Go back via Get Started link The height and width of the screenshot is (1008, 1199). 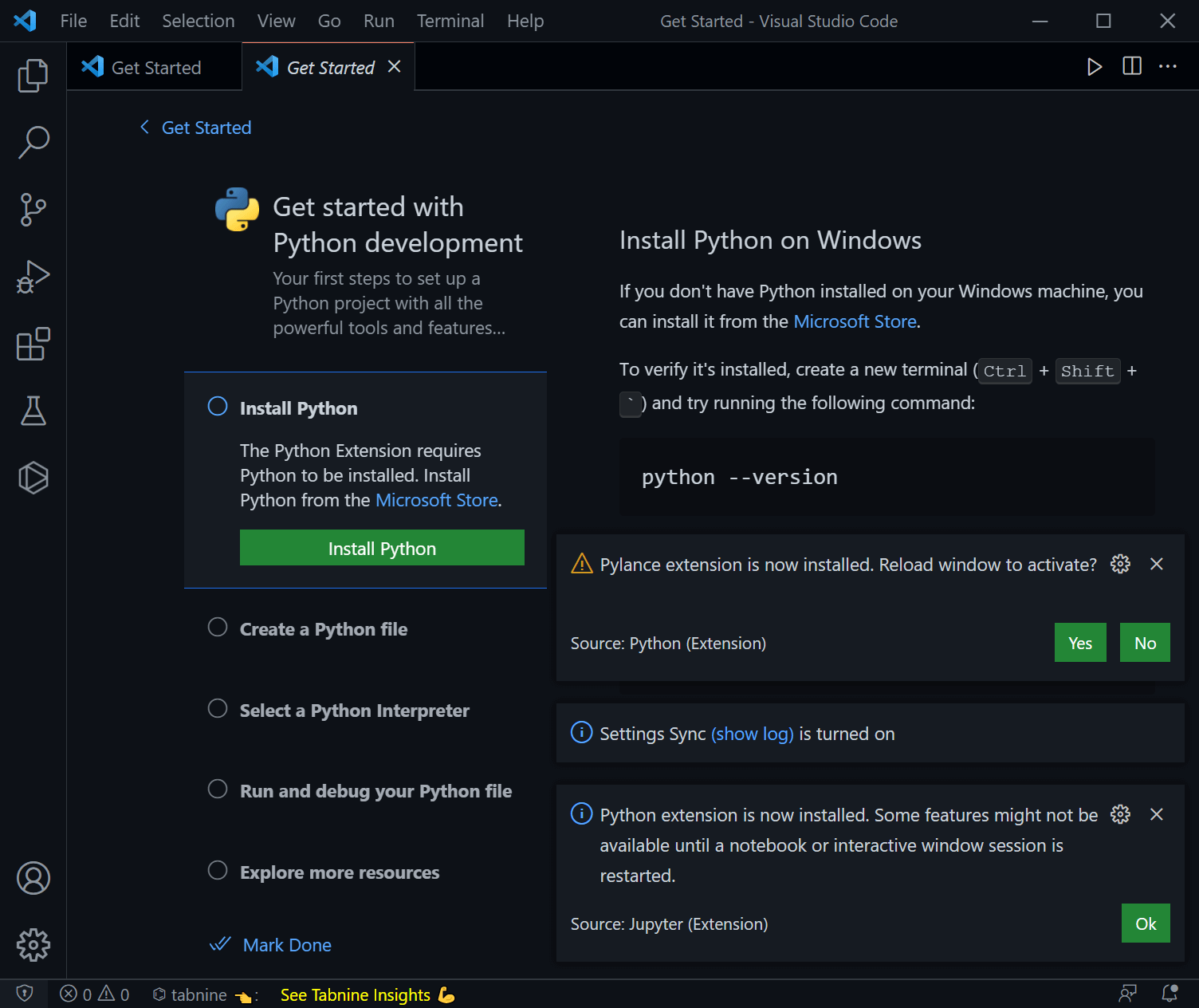tap(196, 128)
